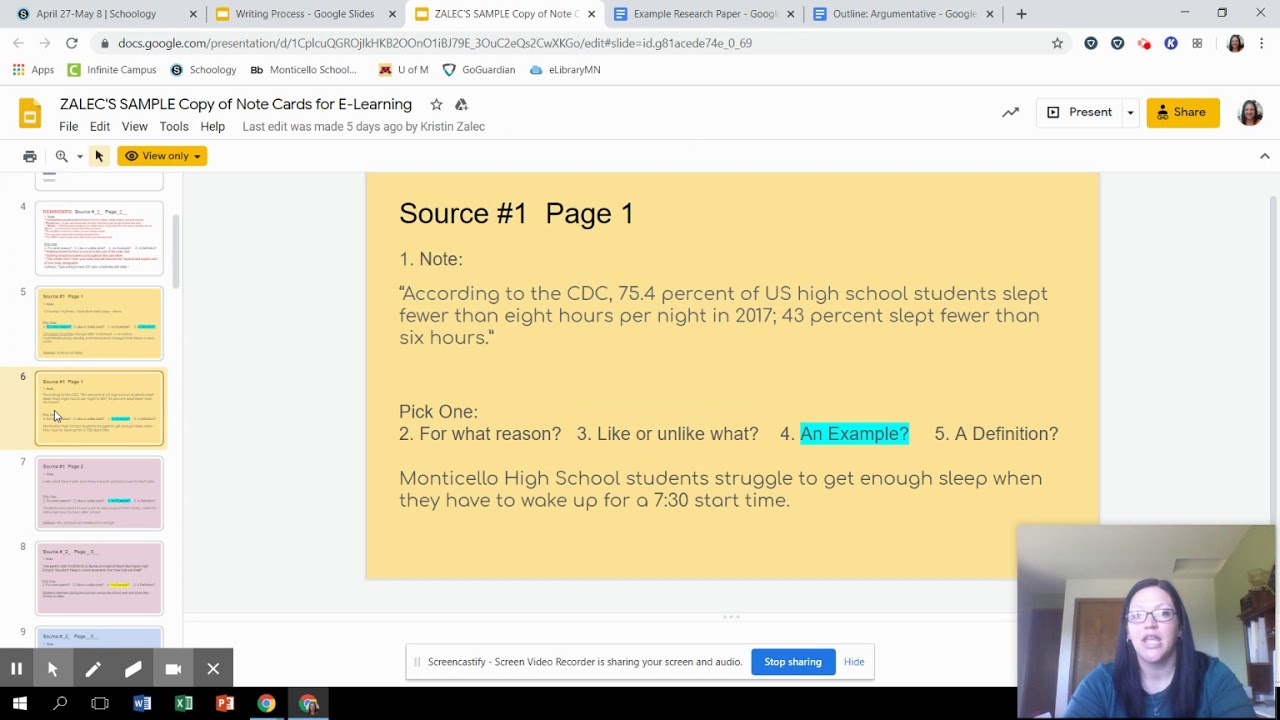Open Windows Start menu
1280x720 pixels.
[x=20, y=704]
